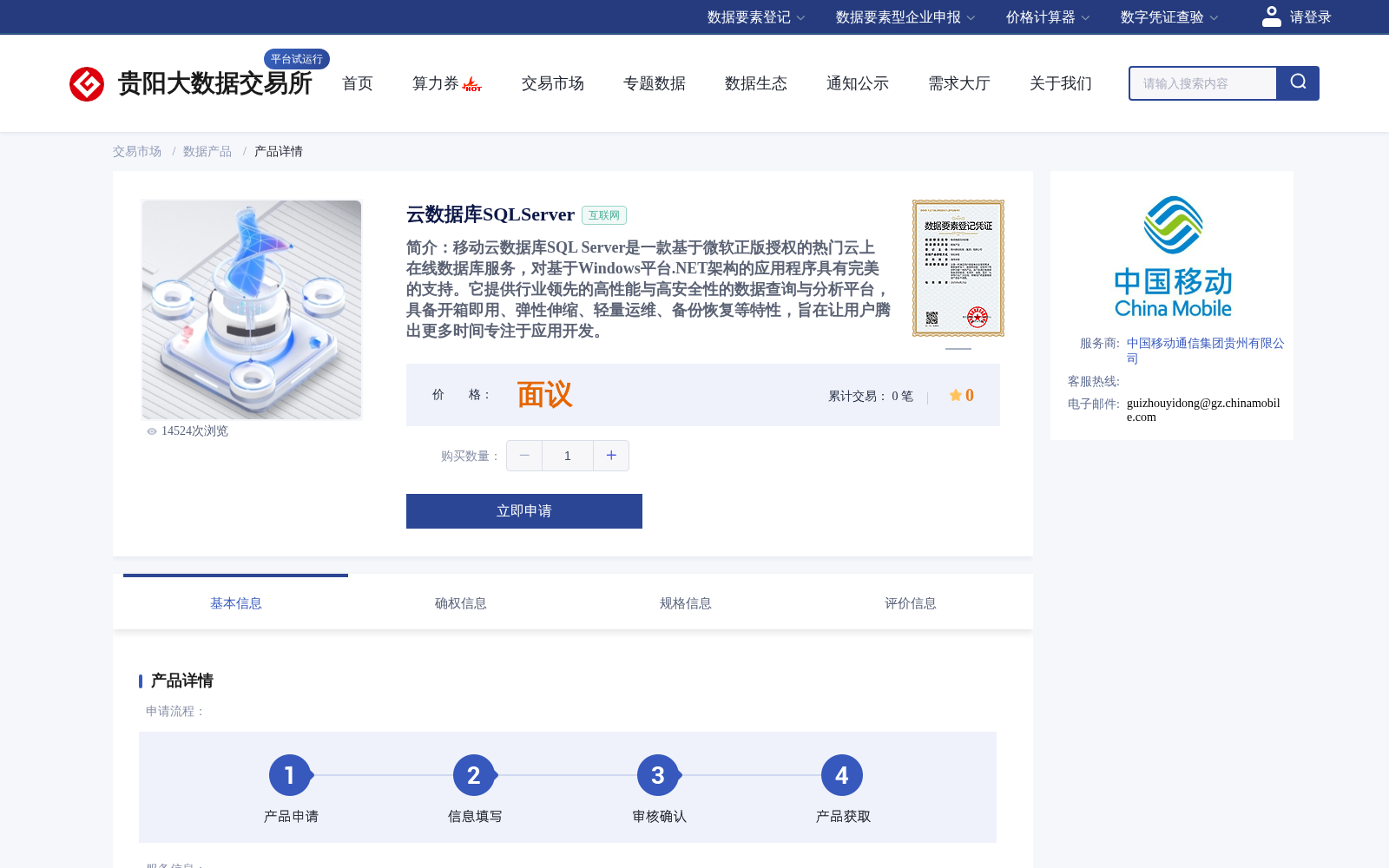
Task: Click the 请登录 login link
Action: 1310,17
